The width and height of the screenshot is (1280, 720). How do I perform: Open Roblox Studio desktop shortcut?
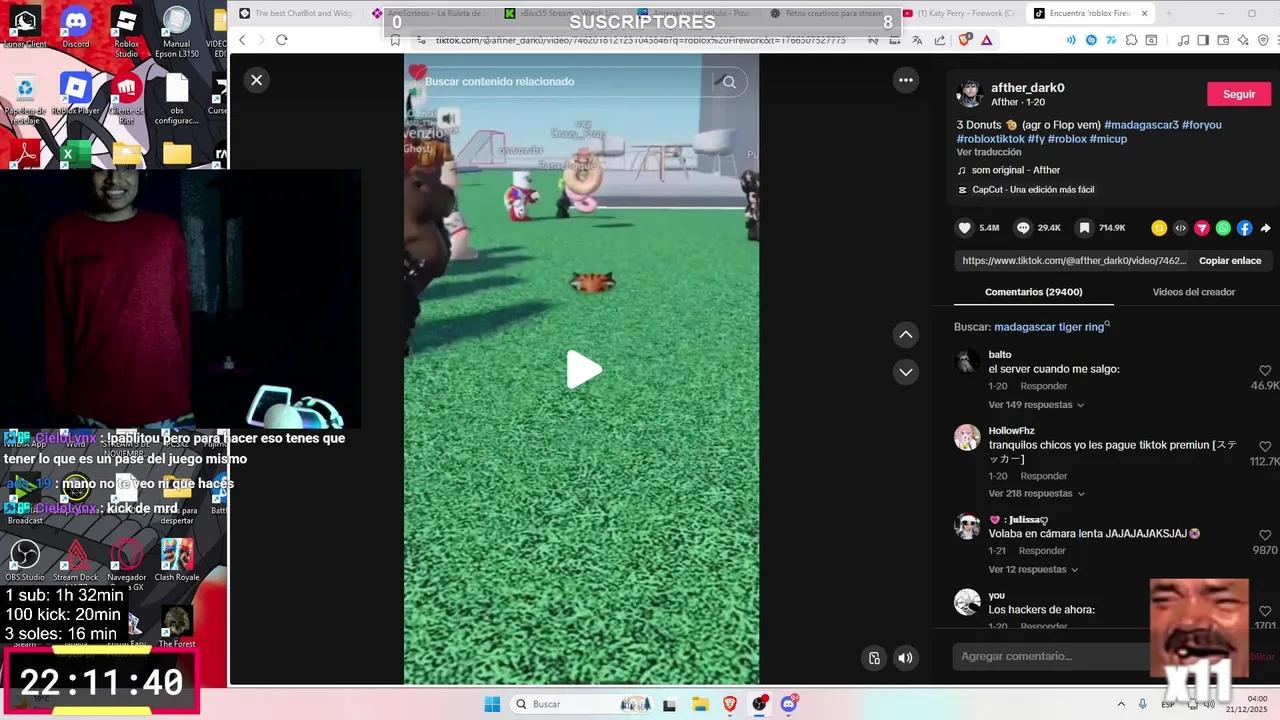[x=126, y=32]
